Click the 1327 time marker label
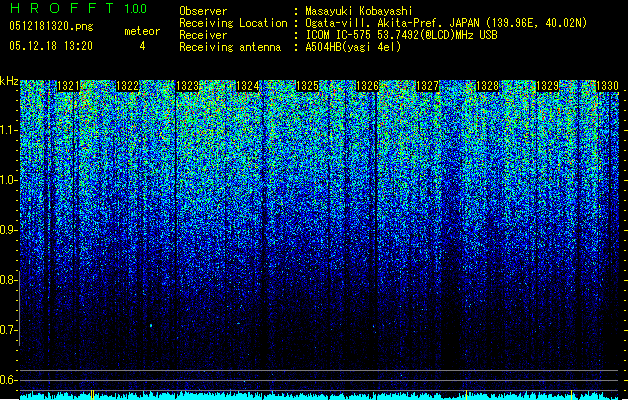Image resolution: width=629 pixels, height=400 pixels. [x=428, y=86]
